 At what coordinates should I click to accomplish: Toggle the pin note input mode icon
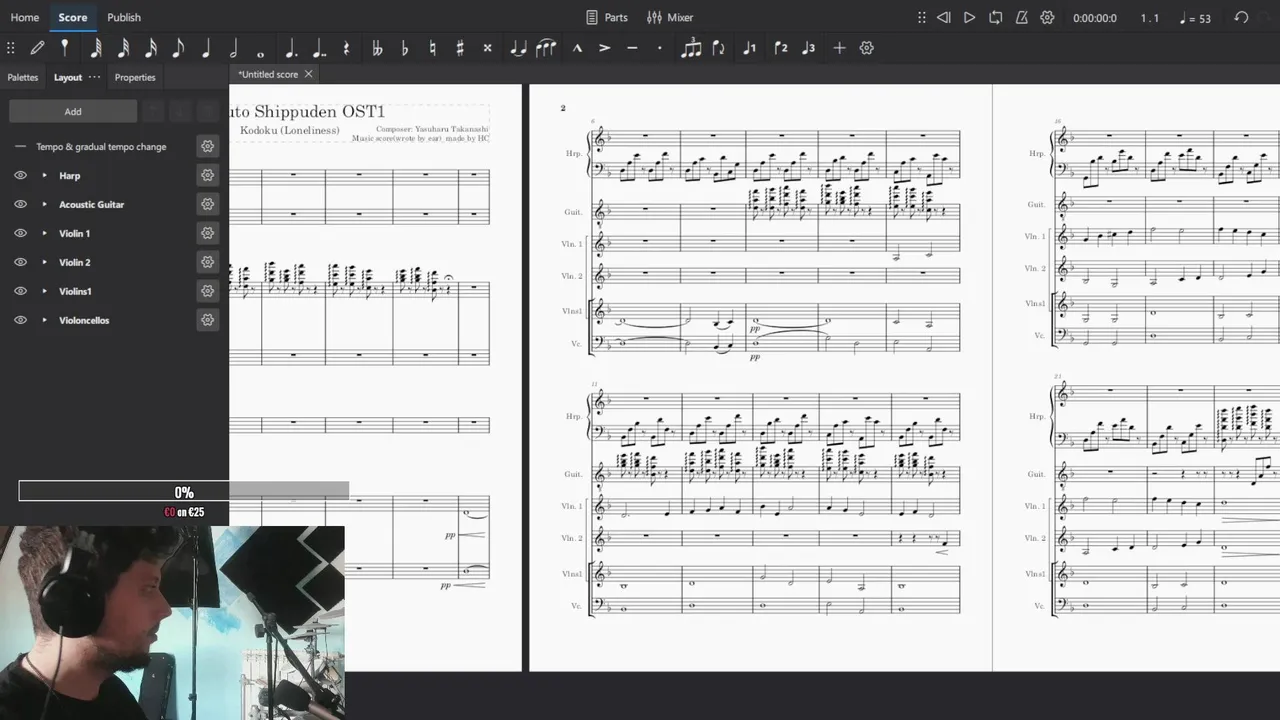(x=65, y=48)
